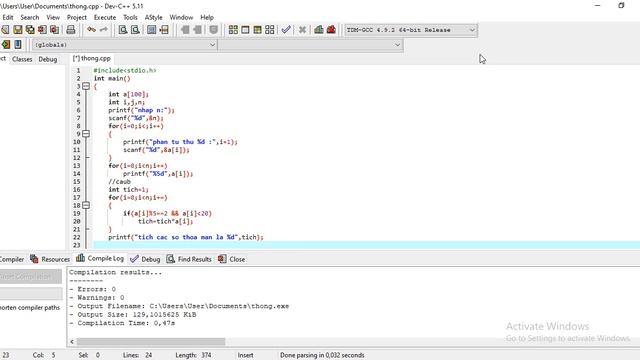The width and height of the screenshot is (640, 360).
Task: Collapse the for-loop fold at line 9
Action: [x=86, y=134]
